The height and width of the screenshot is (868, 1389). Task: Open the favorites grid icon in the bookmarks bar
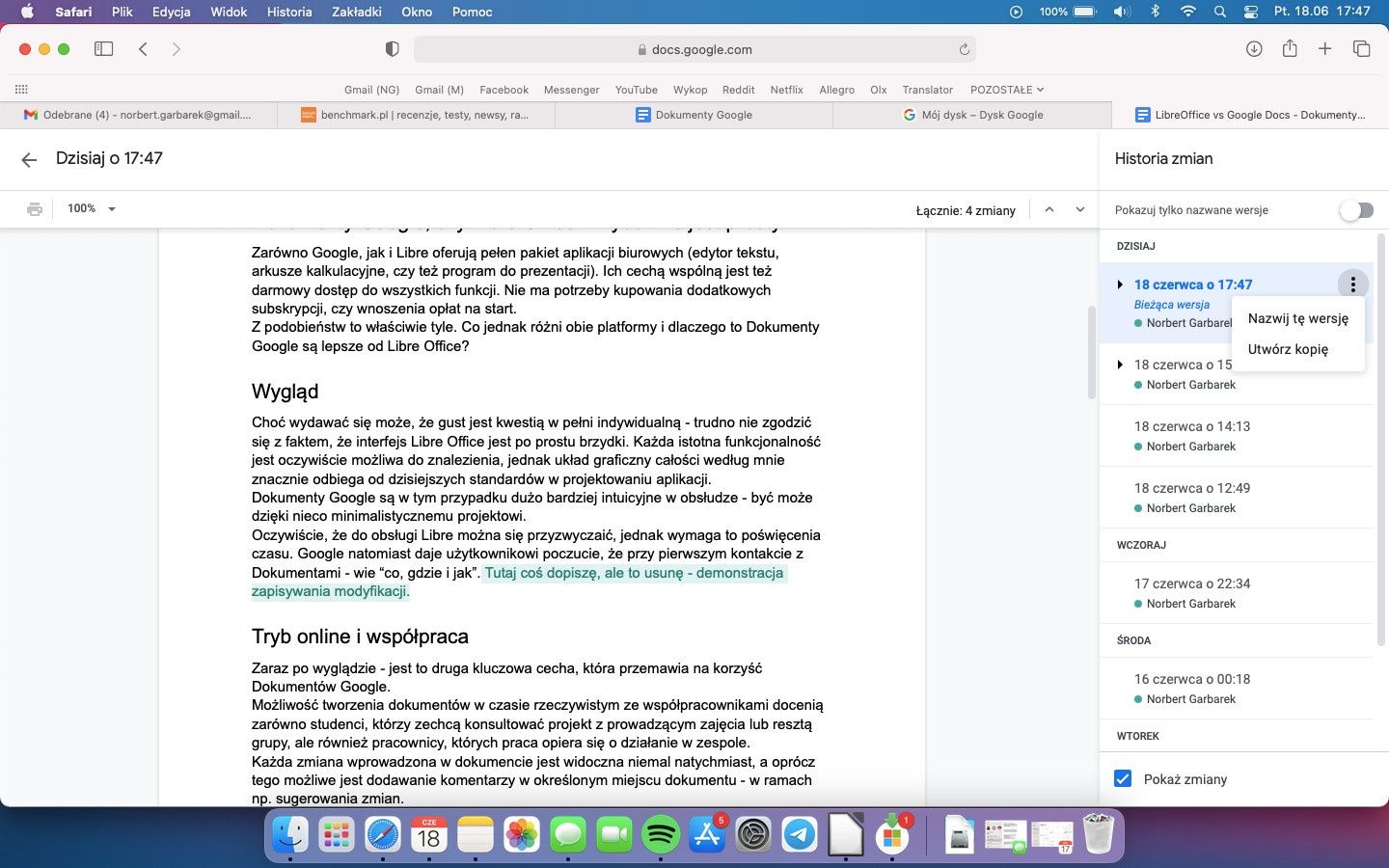20,89
